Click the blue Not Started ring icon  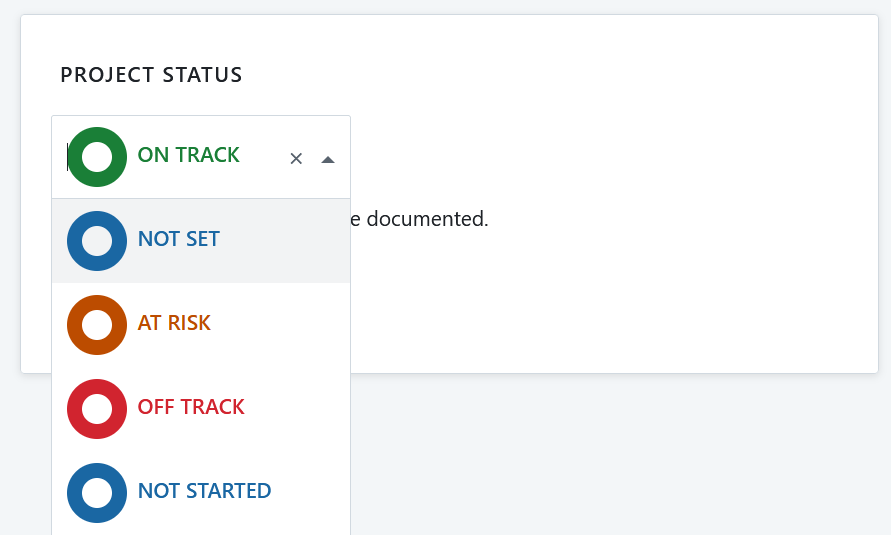(97, 493)
